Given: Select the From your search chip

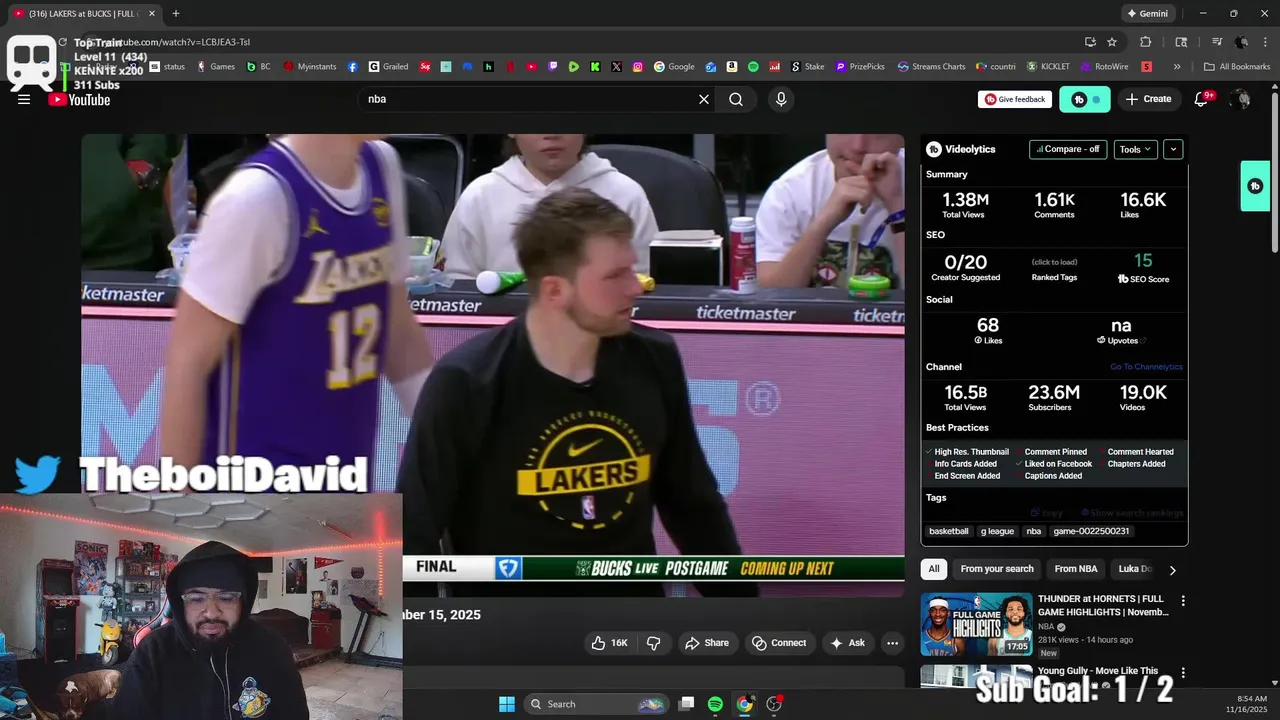Looking at the screenshot, I should [x=997, y=569].
